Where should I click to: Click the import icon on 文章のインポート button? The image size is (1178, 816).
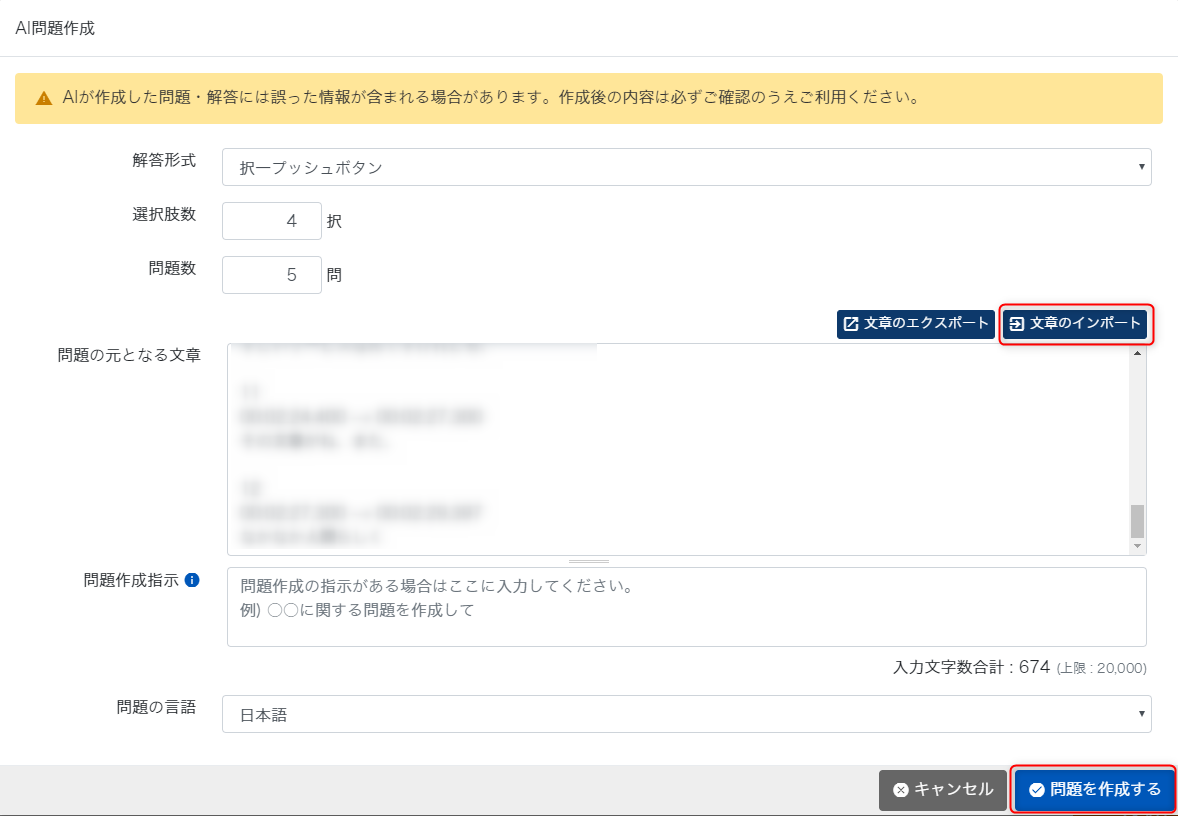(1015, 324)
